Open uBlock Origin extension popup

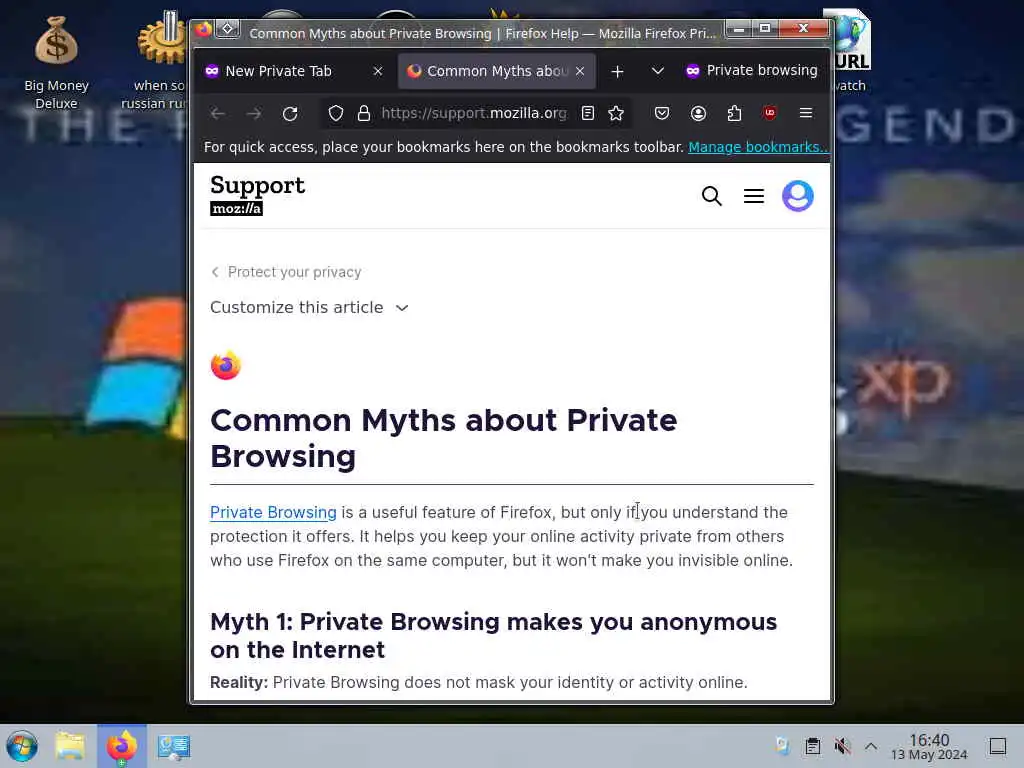click(x=770, y=114)
